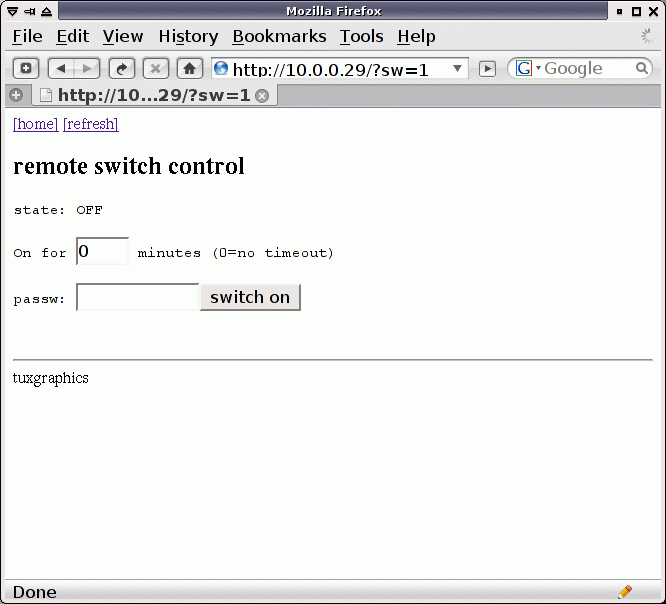Click the 'Done' status bar text
This screenshot has width=666, height=604.
pos(35,592)
